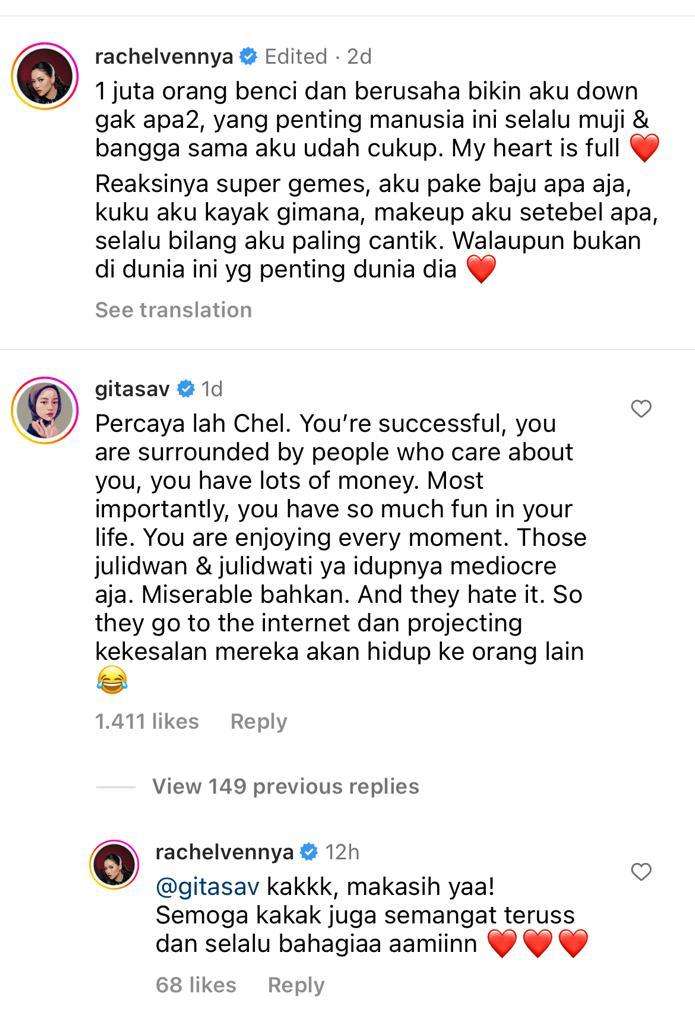Like rachelvennya's reply with heart icon

click(x=641, y=872)
